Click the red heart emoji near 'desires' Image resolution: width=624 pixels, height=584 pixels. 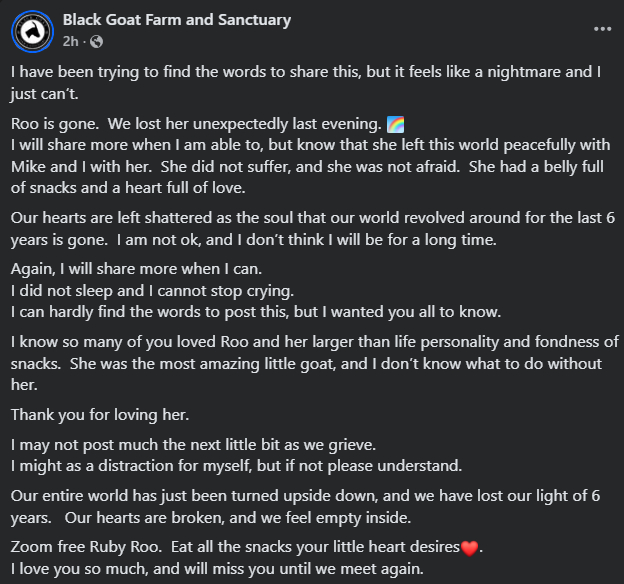[471, 548]
